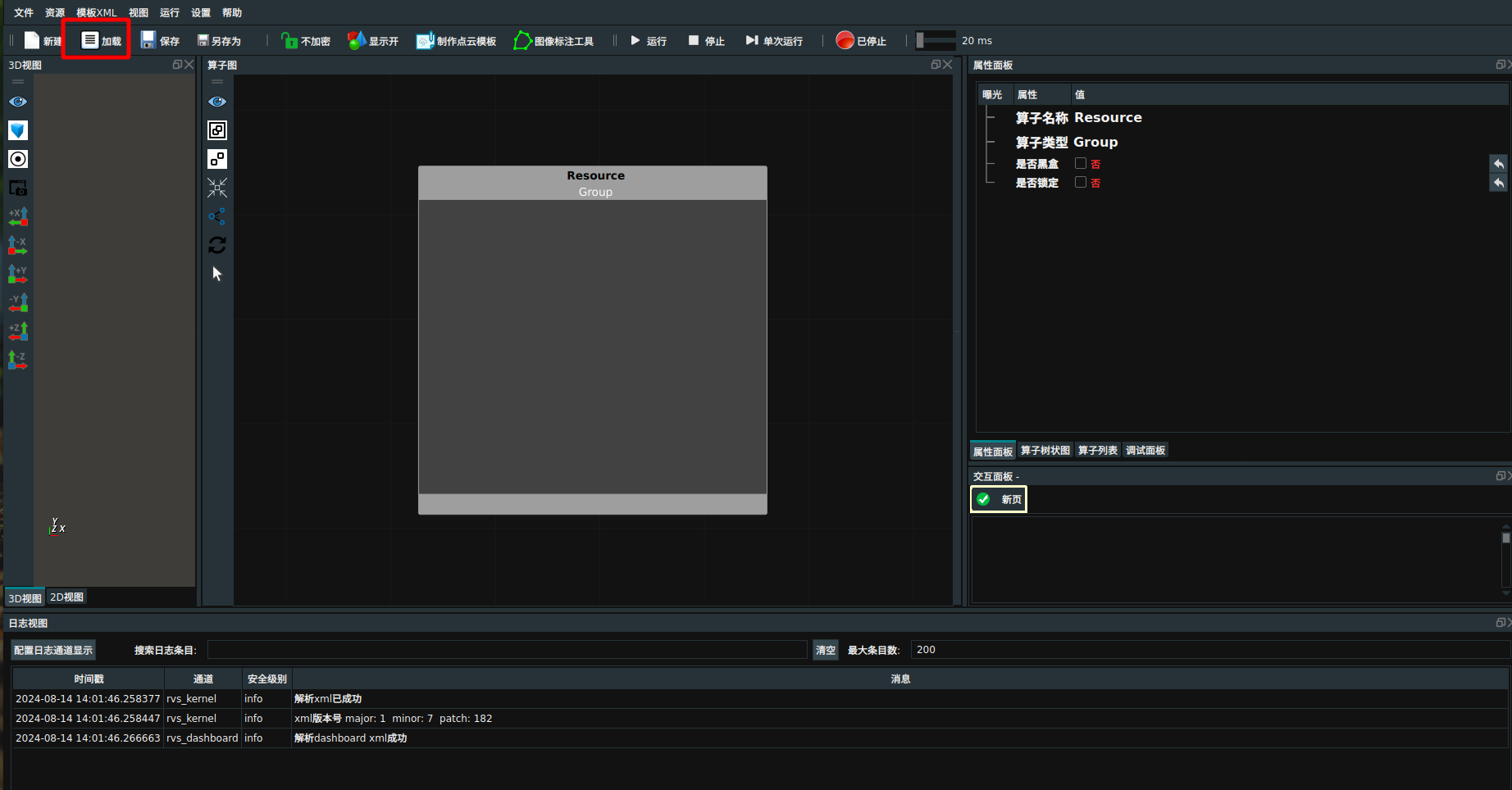Click the 停止 stop button in toolbar
Screen dimensions: 1512x790
pyautogui.click(x=706, y=40)
